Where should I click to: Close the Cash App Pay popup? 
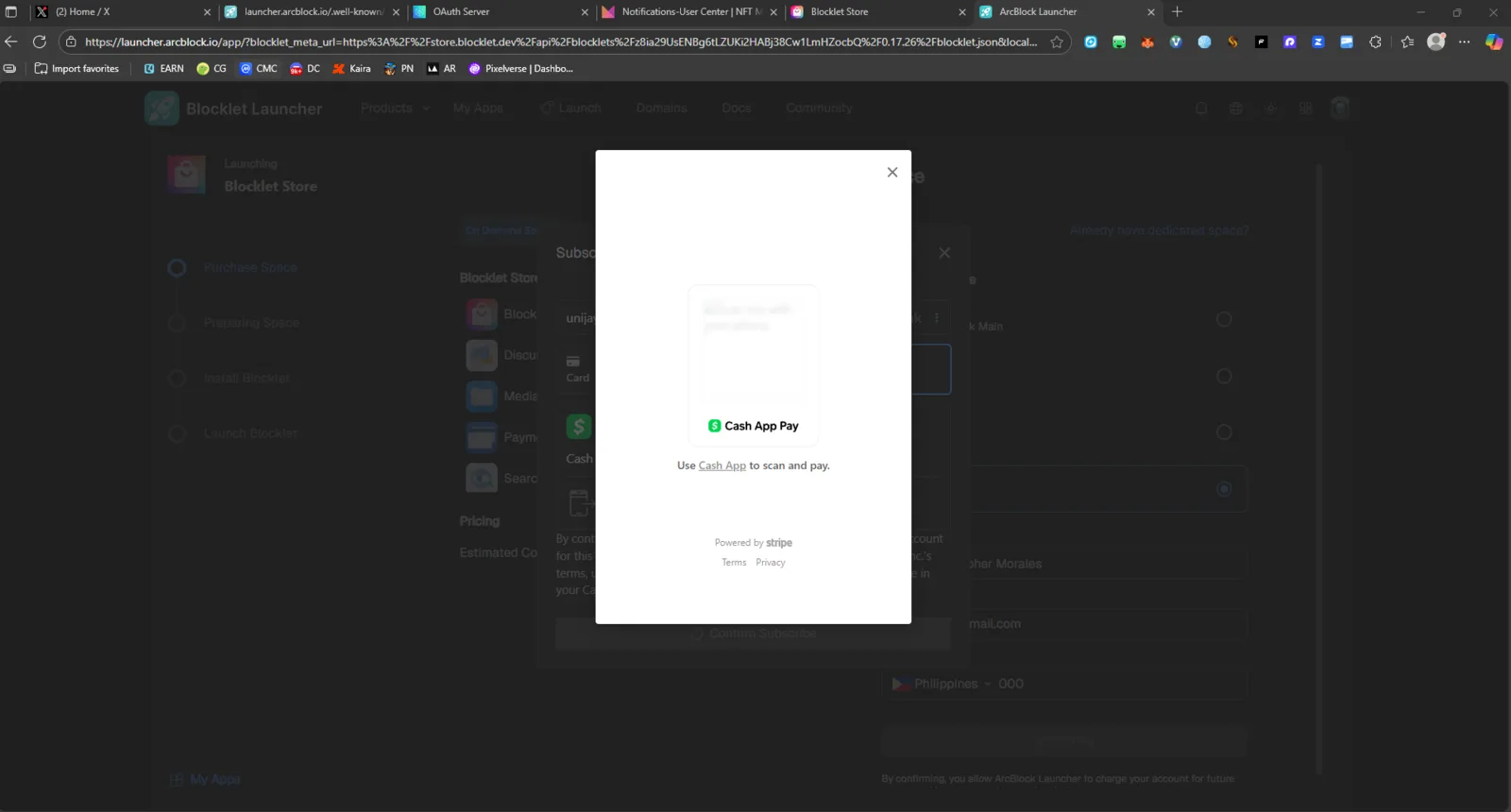pyautogui.click(x=892, y=172)
